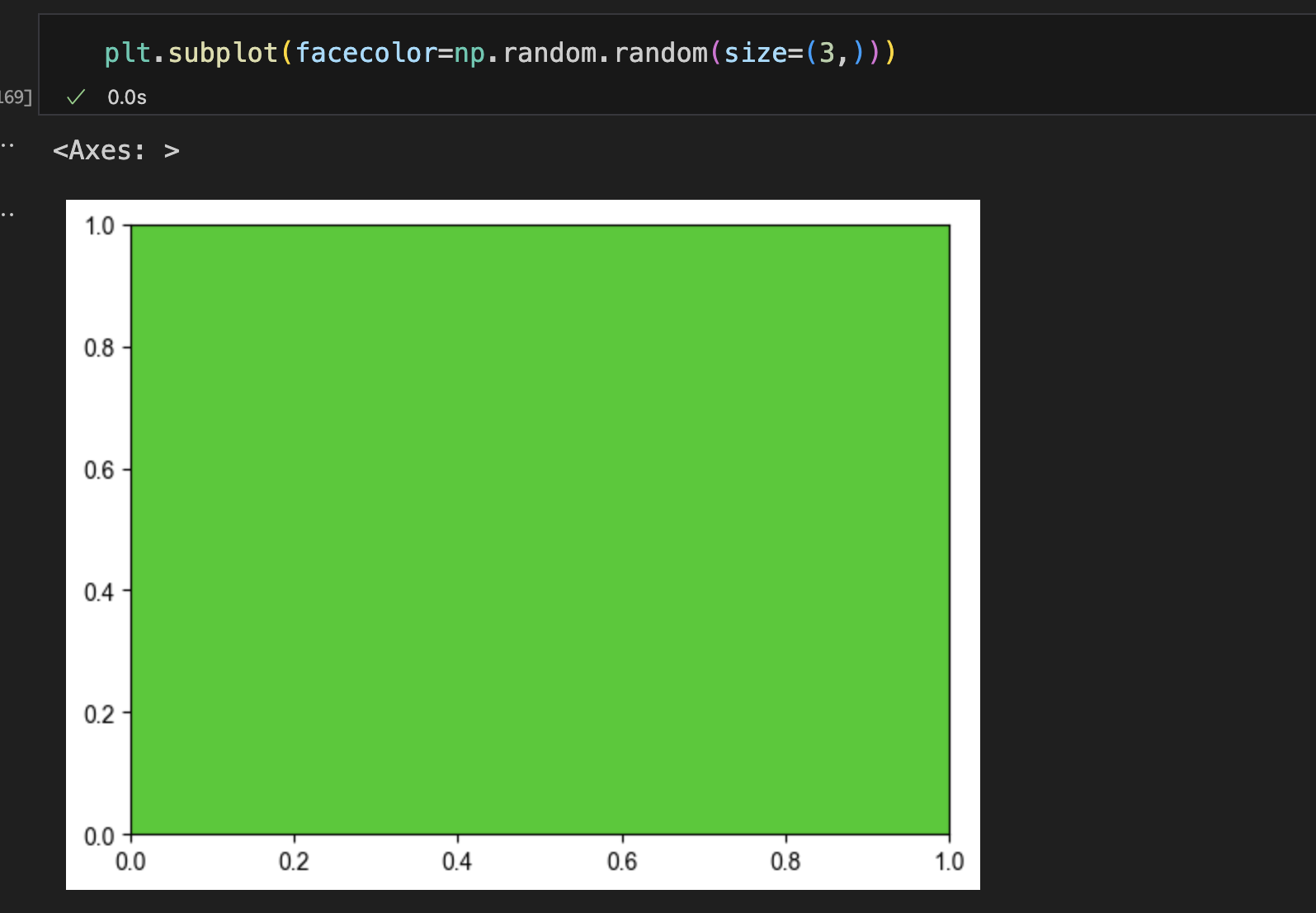Click the green plot output image

point(523,544)
